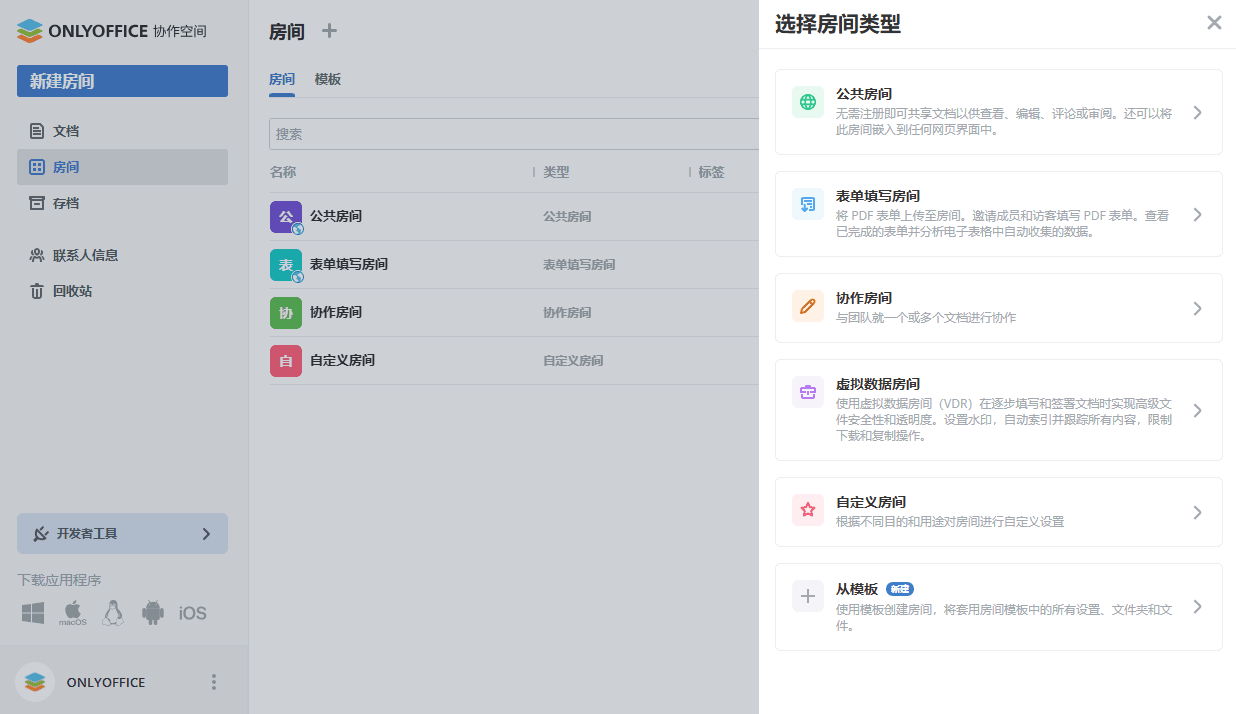Download the Android app icon

153,613
